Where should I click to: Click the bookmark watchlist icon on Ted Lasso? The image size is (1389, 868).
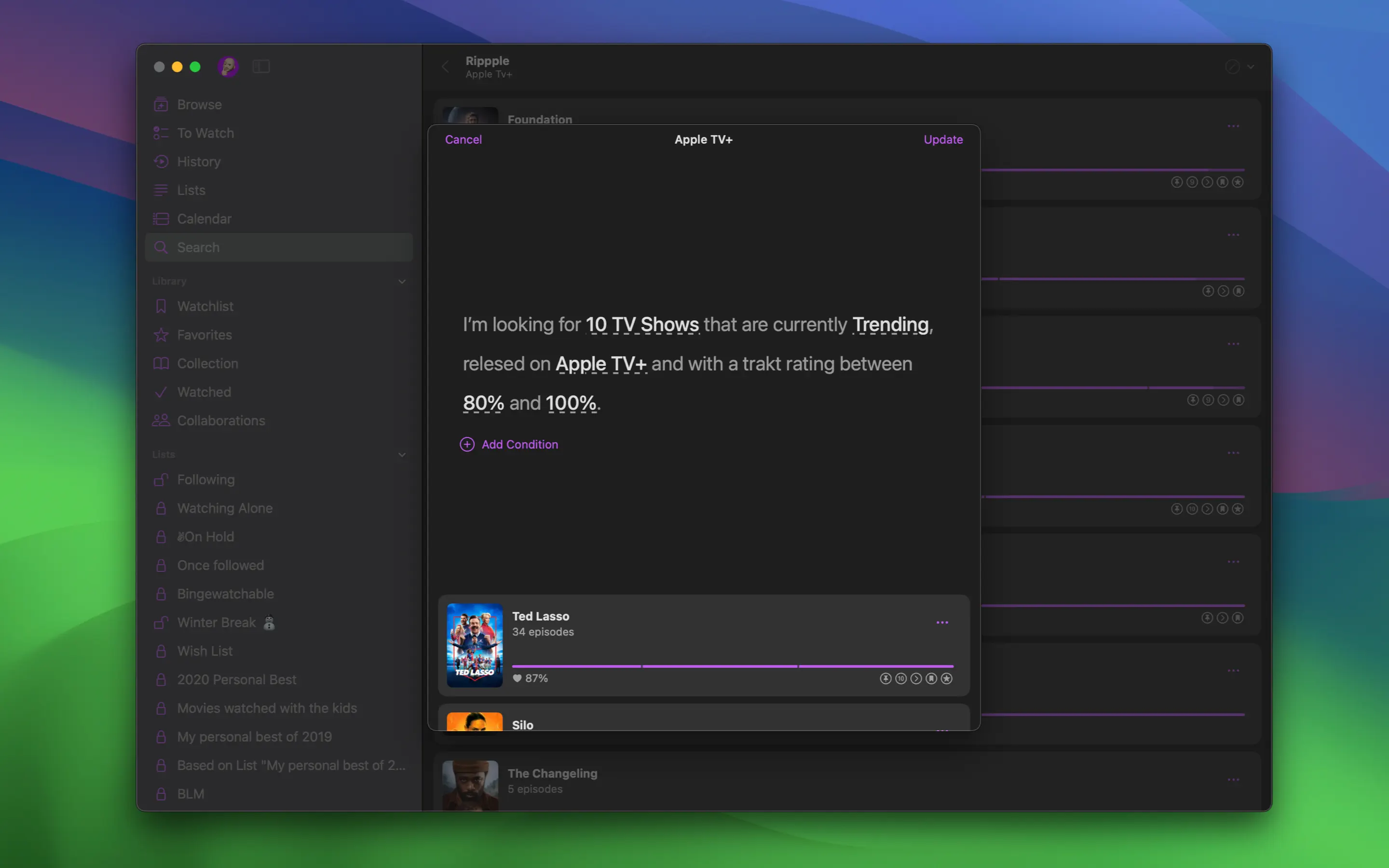click(932, 678)
